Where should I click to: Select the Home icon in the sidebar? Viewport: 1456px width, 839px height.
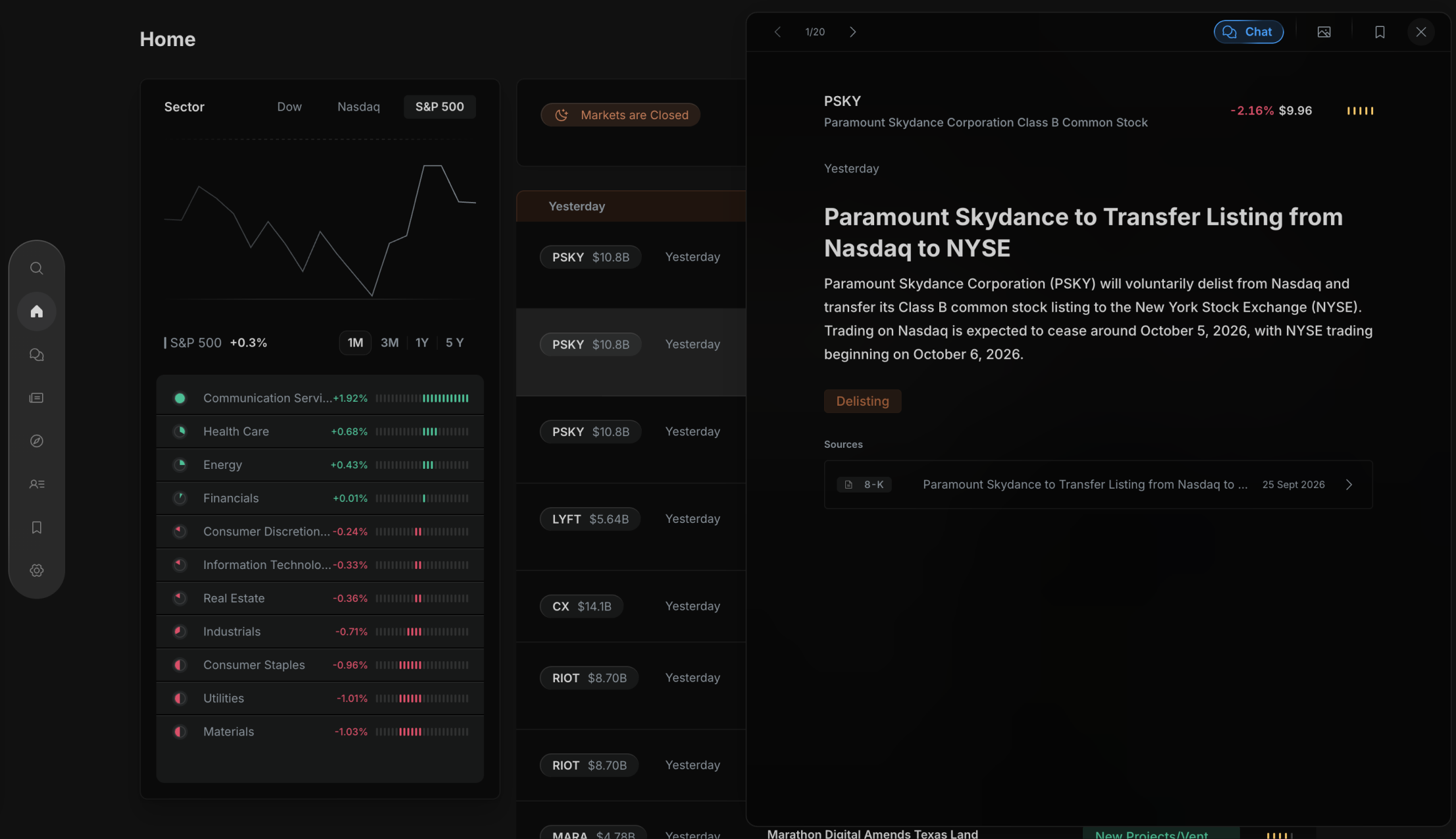[x=37, y=311]
